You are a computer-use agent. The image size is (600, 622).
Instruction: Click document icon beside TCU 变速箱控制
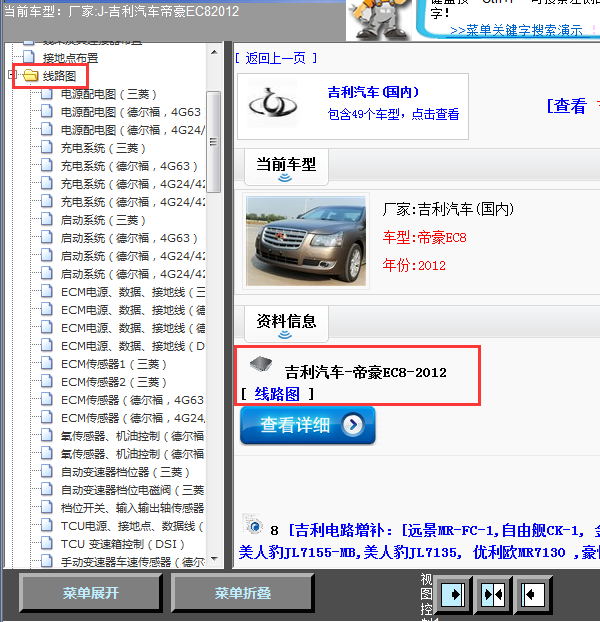coord(47,543)
